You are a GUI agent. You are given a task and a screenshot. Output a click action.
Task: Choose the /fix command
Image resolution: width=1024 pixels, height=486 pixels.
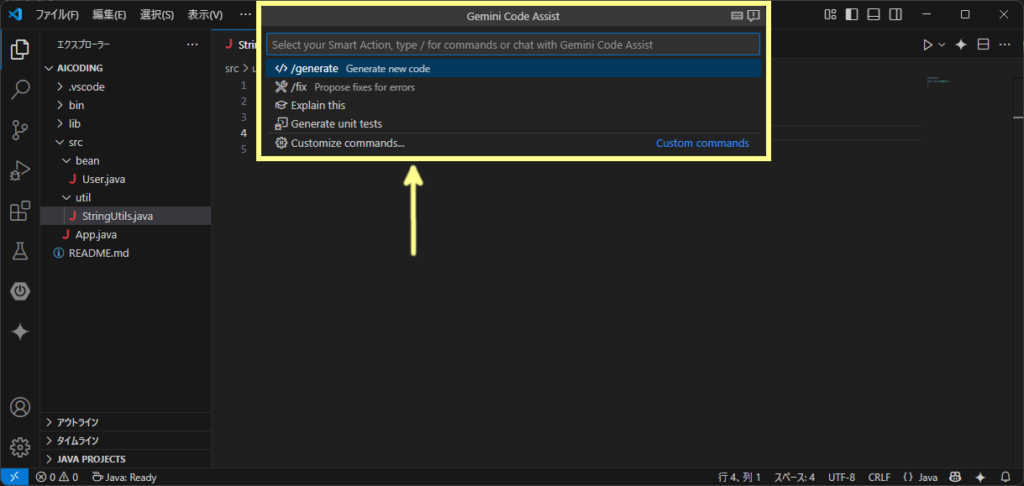[513, 87]
